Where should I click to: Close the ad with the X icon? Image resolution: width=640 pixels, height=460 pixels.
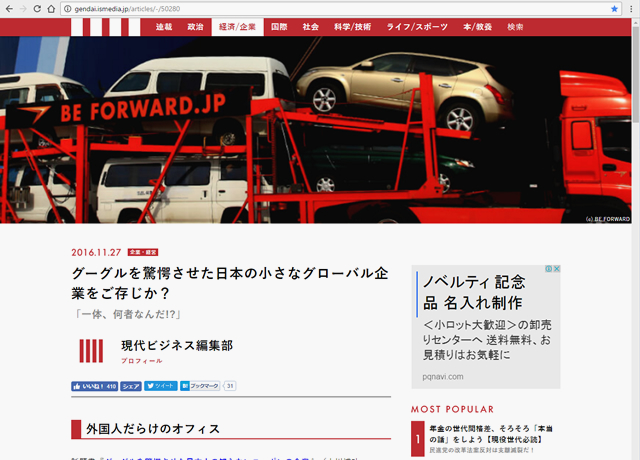click(x=555, y=270)
